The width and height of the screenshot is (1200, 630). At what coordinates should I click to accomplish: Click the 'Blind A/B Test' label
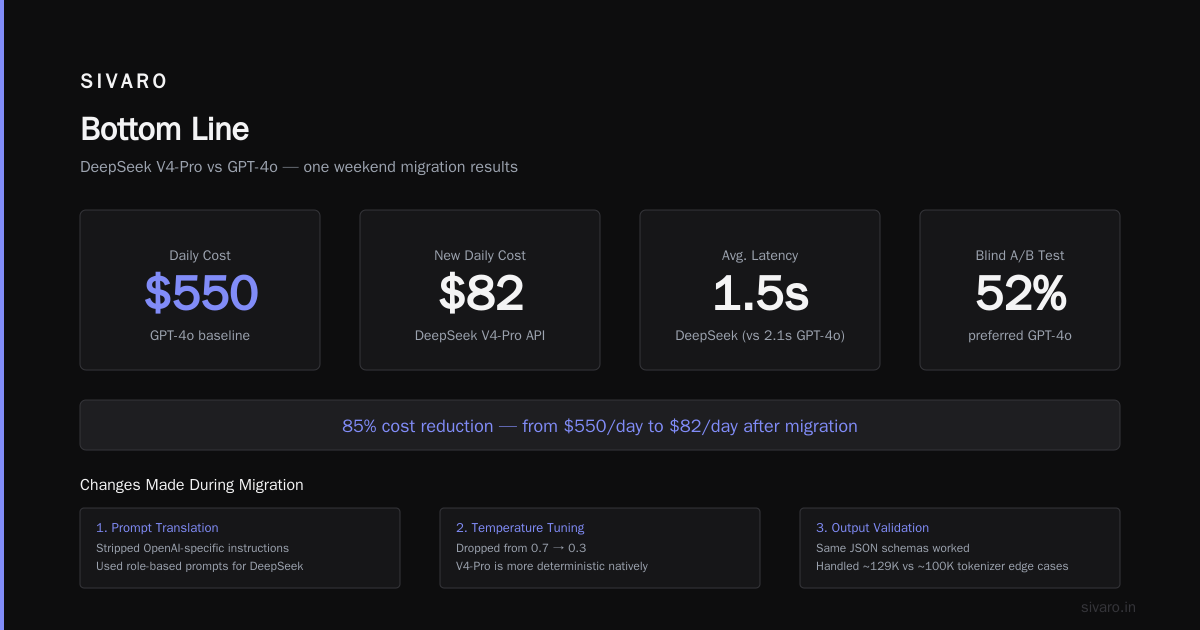click(1020, 255)
